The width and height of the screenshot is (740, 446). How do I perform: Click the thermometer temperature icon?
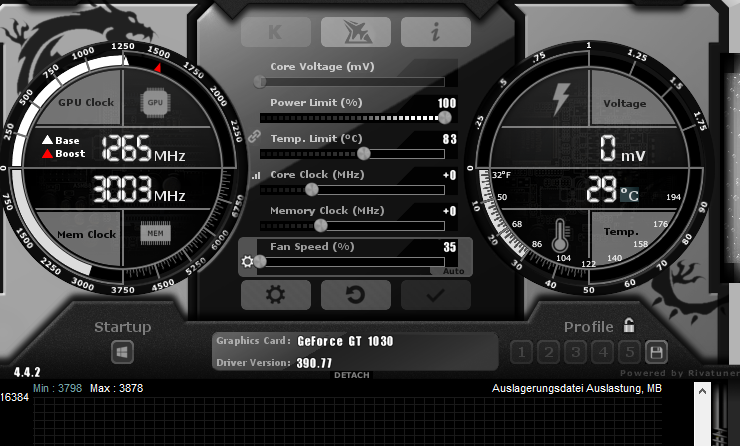560,235
